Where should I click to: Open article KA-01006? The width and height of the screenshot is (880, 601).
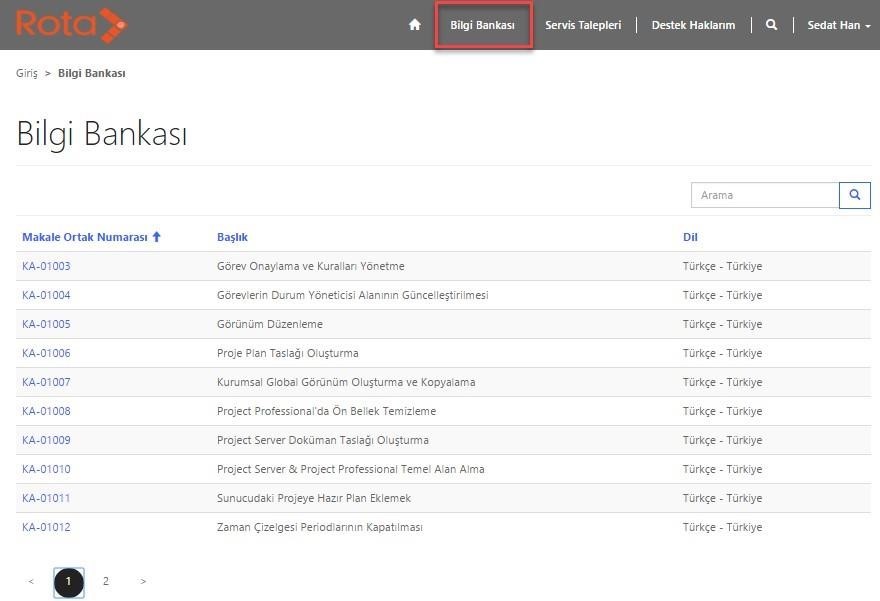[47, 353]
